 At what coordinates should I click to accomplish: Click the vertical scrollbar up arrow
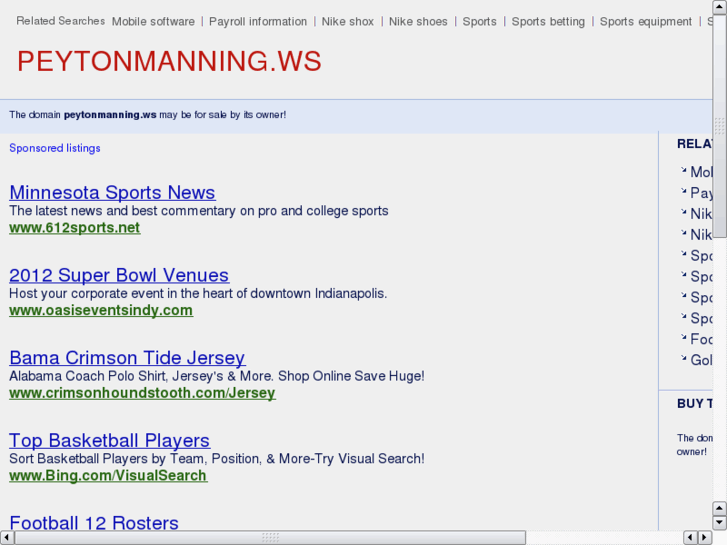point(719,6)
